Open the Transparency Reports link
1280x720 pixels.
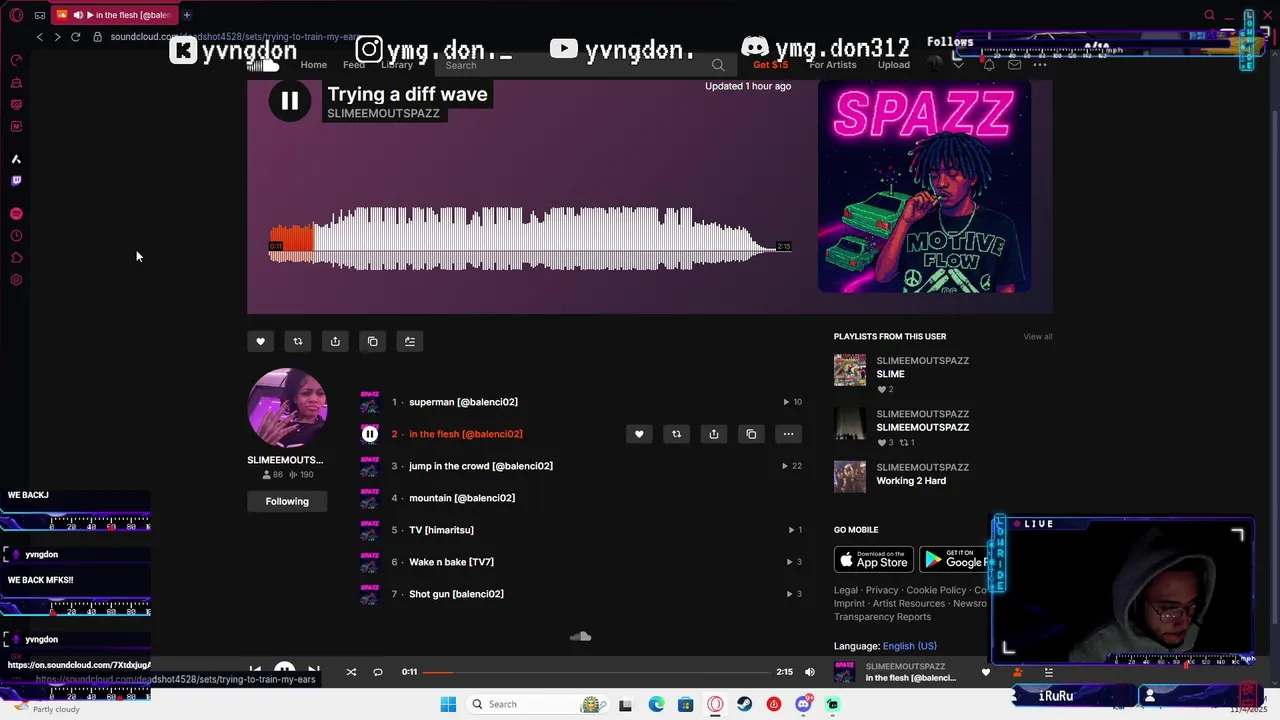882,617
